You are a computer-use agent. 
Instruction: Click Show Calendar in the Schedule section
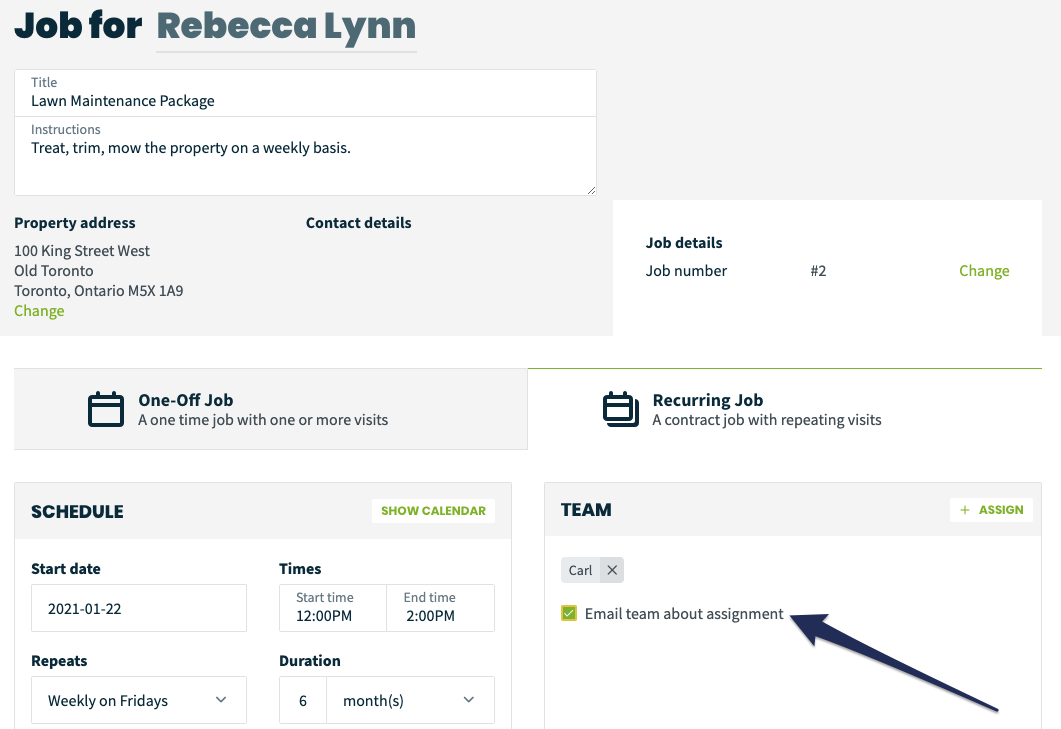433,510
